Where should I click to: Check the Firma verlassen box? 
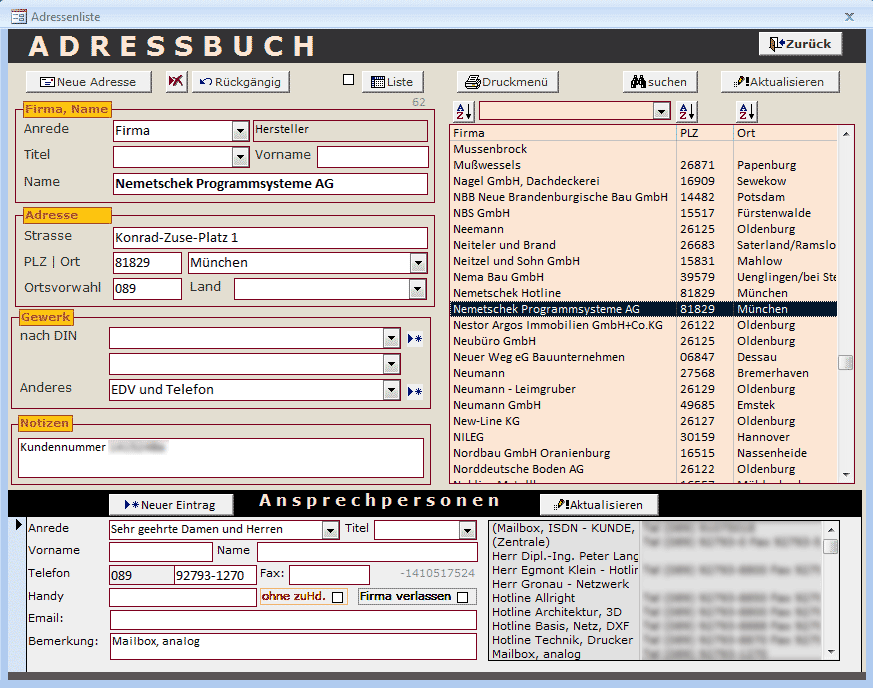[x=462, y=597]
